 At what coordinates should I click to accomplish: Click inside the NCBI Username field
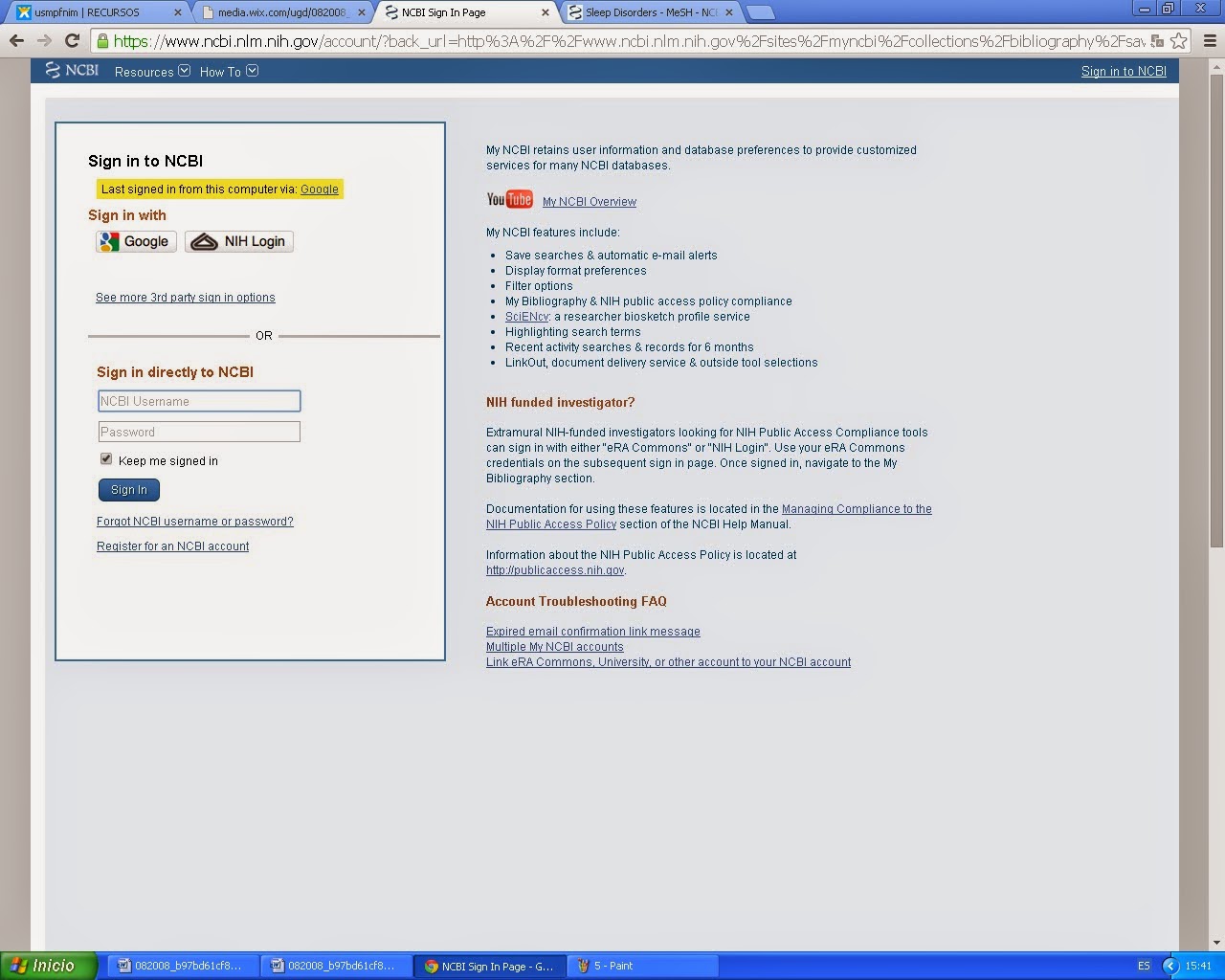coord(198,400)
